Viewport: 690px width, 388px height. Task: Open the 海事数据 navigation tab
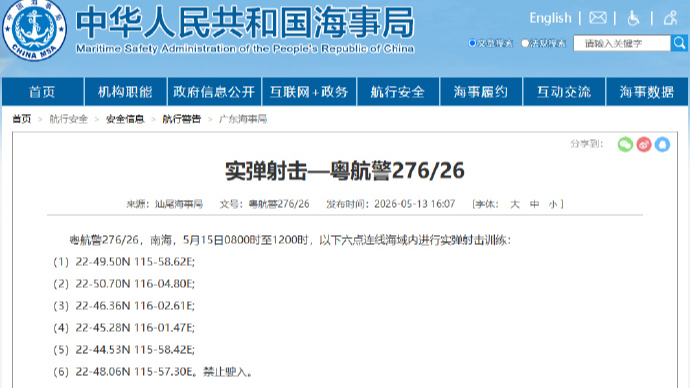click(647, 92)
